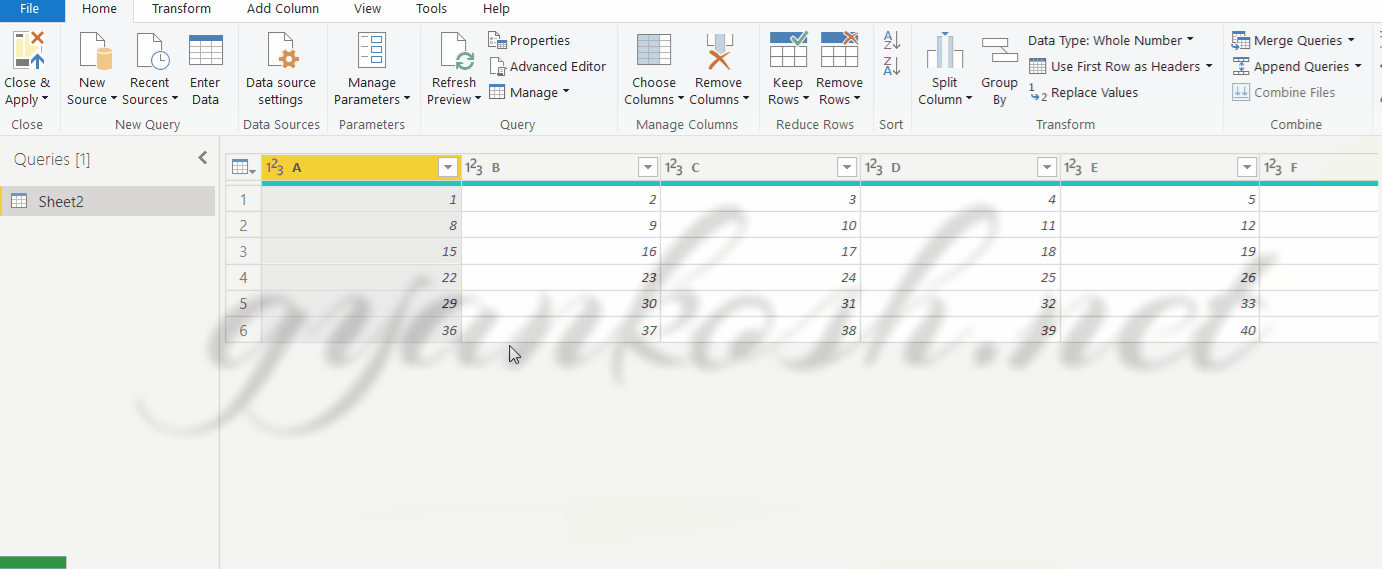
Task: Click column D data type icon
Action: 874,168
